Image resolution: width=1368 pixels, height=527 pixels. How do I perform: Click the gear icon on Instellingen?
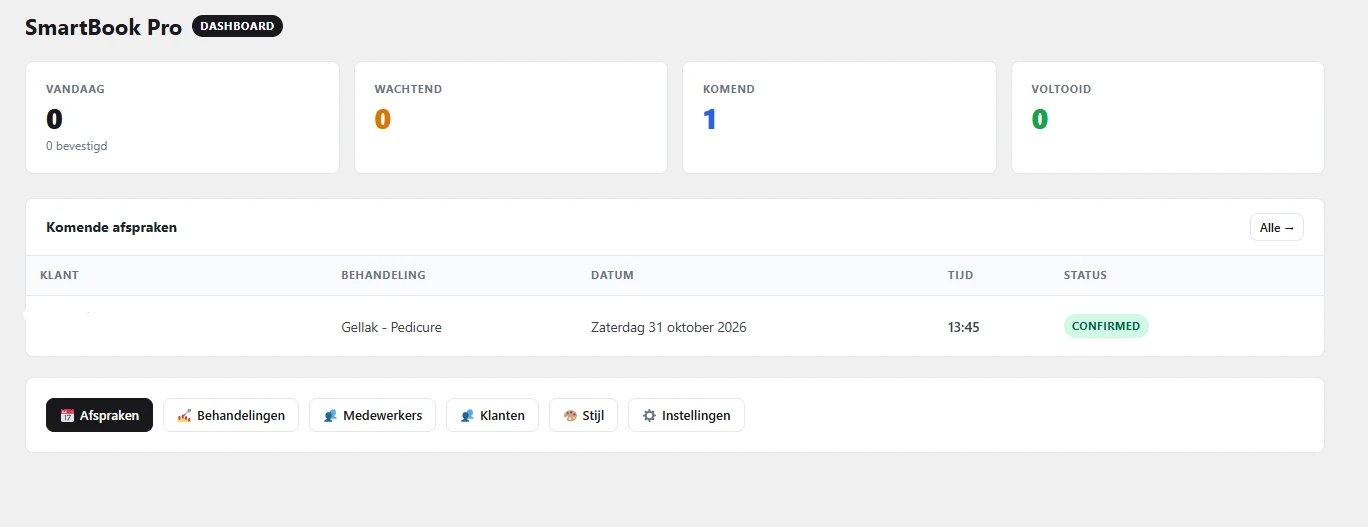(649, 416)
